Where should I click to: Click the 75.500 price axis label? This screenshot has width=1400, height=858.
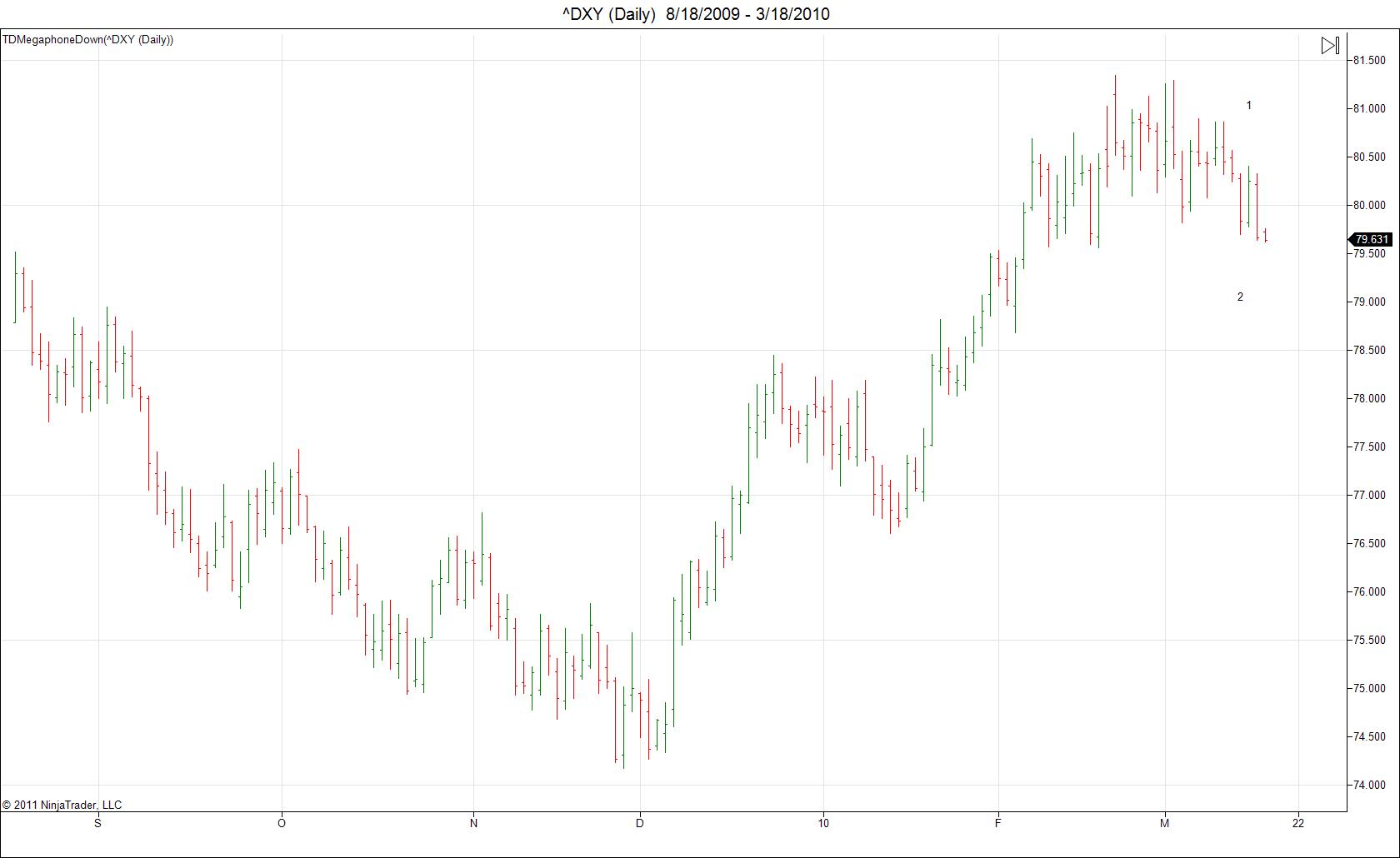pos(1369,640)
